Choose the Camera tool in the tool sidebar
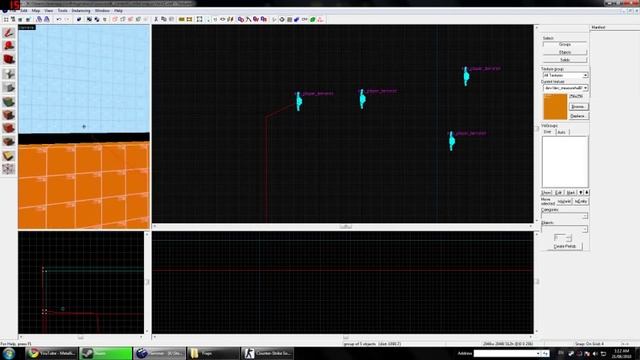This screenshot has height=360, width=640. click(9, 60)
